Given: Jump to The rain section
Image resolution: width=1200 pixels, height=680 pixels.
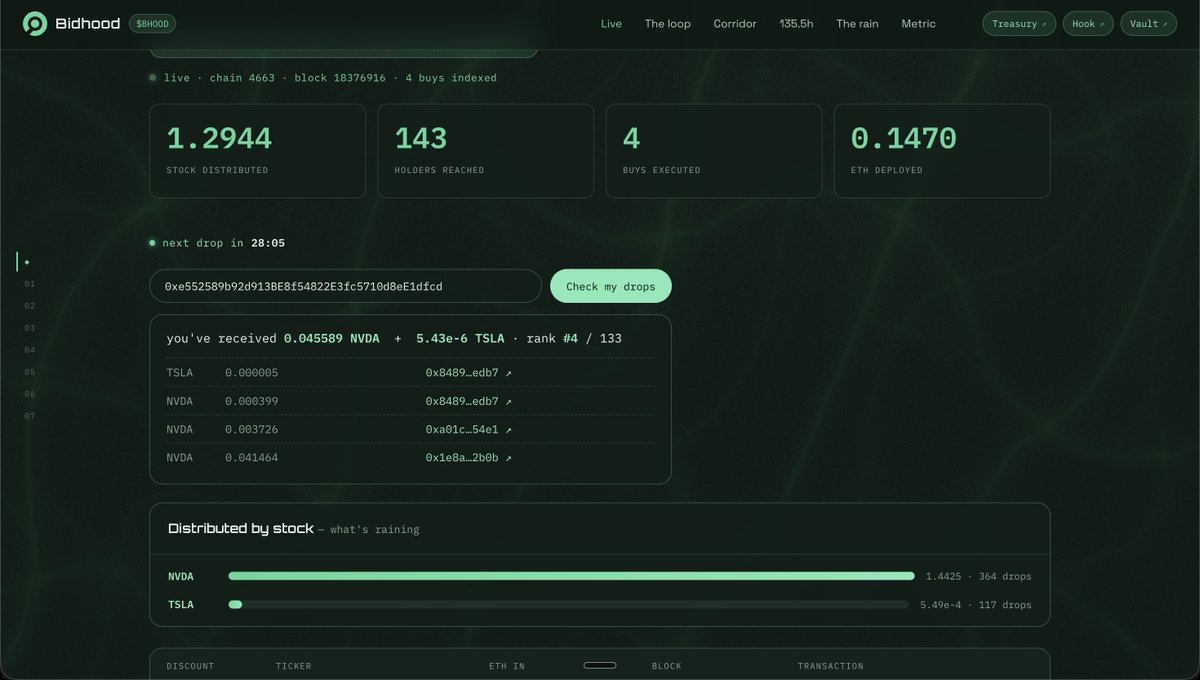Looking at the screenshot, I should tap(857, 24).
